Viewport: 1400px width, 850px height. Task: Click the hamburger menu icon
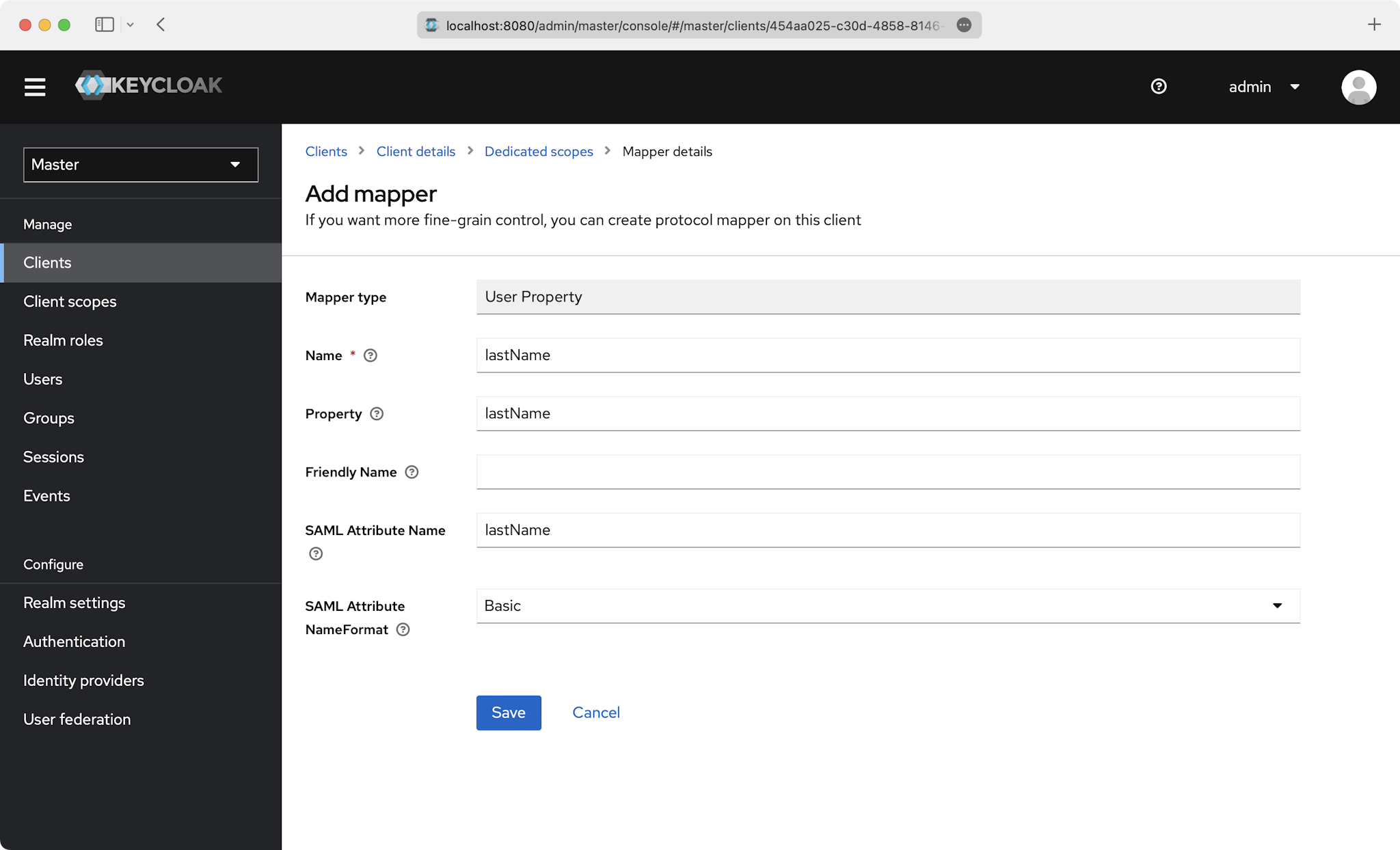tap(34, 87)
